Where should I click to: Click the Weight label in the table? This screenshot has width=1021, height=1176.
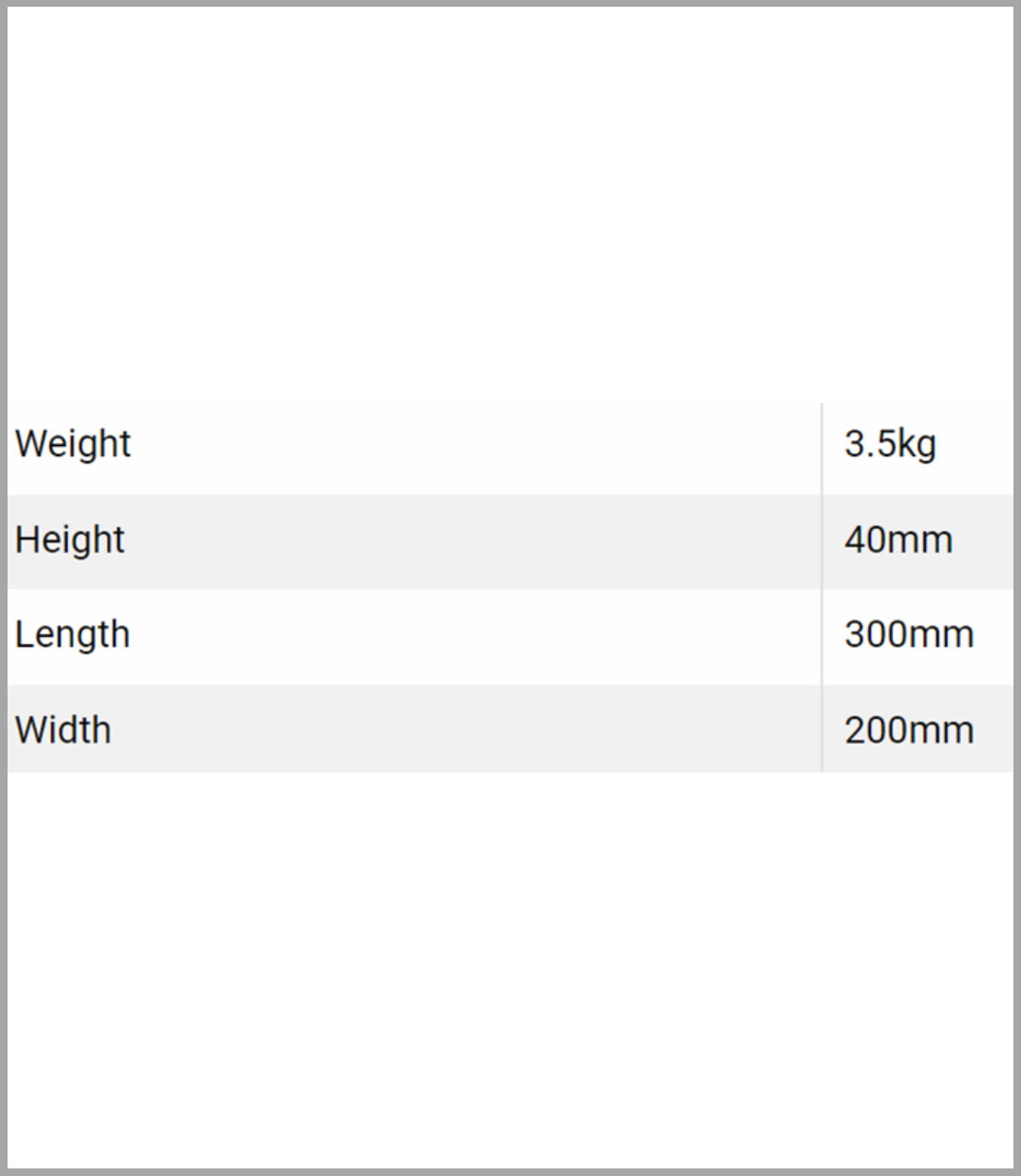coord(73,444)
